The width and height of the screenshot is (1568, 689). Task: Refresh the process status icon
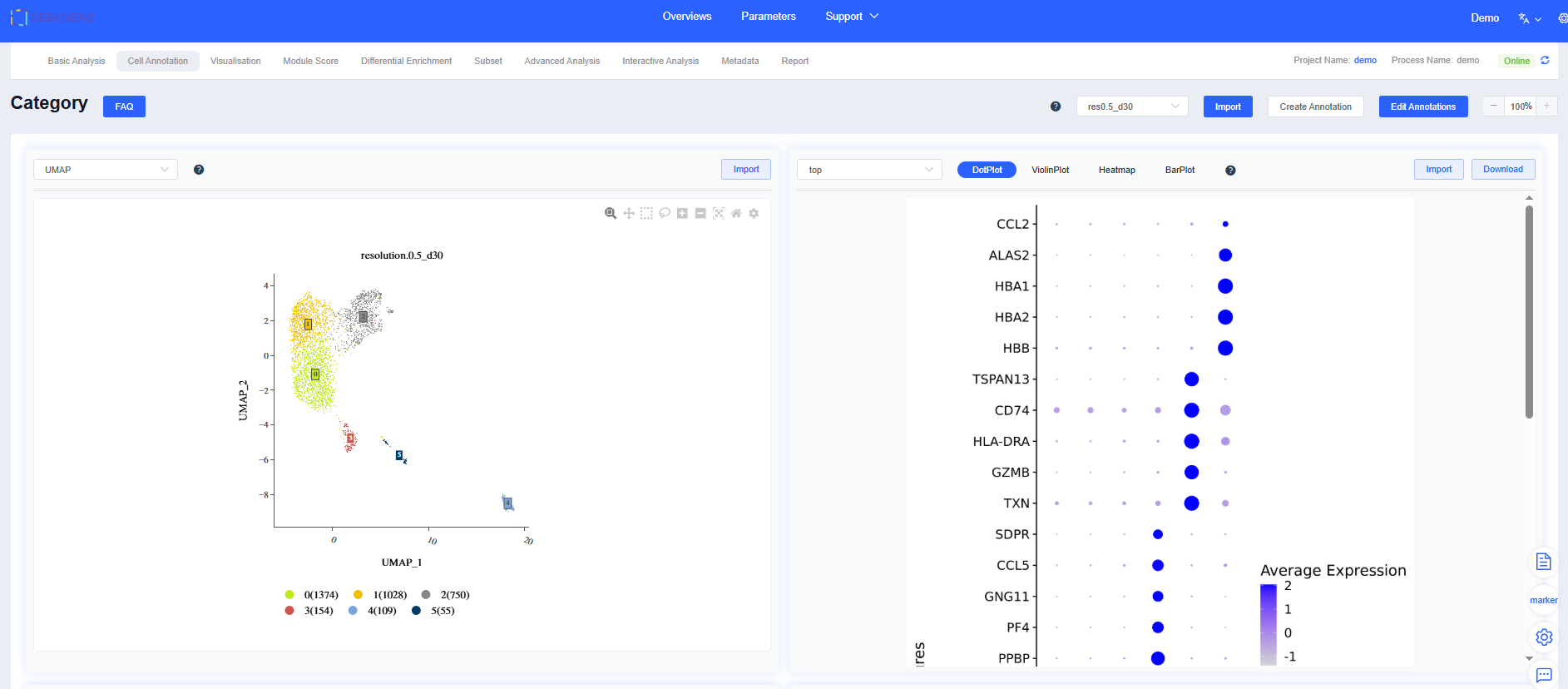(x=1545, y=61)
